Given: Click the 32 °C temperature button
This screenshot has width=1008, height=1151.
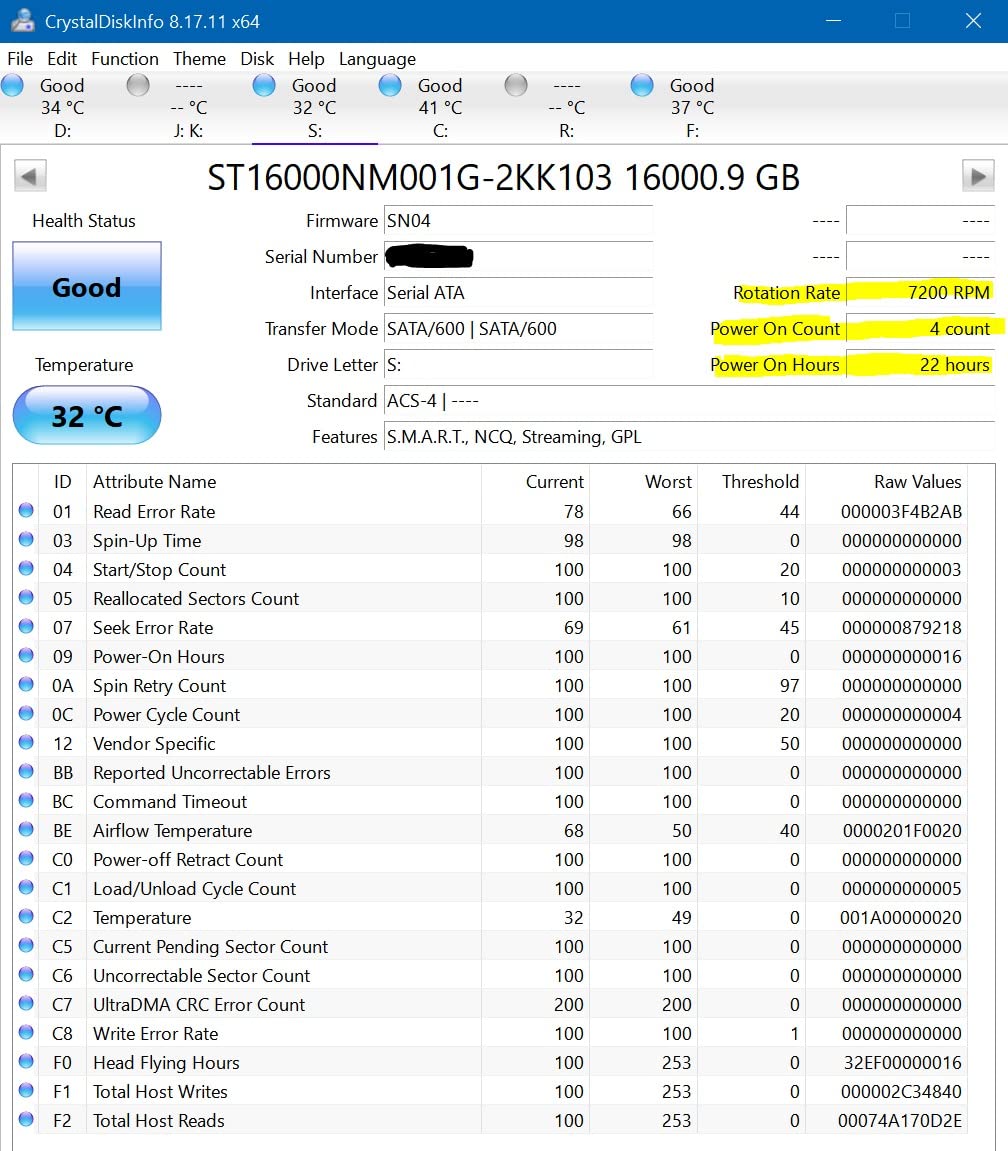Looking at the screenshot, I should pos(87,415).
